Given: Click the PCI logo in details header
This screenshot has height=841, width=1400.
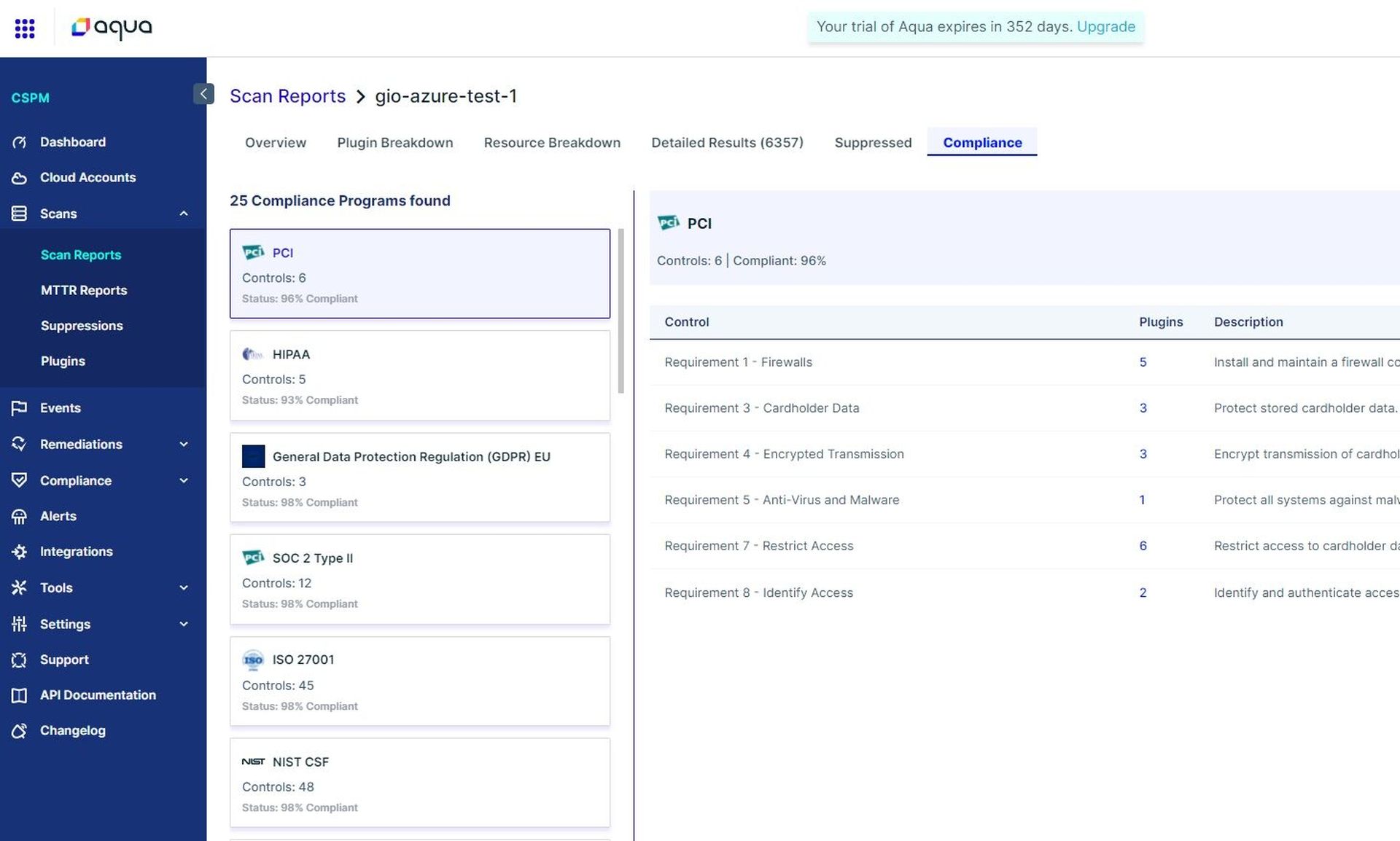Looking at the screenshot, I should (x=669, y=222).
